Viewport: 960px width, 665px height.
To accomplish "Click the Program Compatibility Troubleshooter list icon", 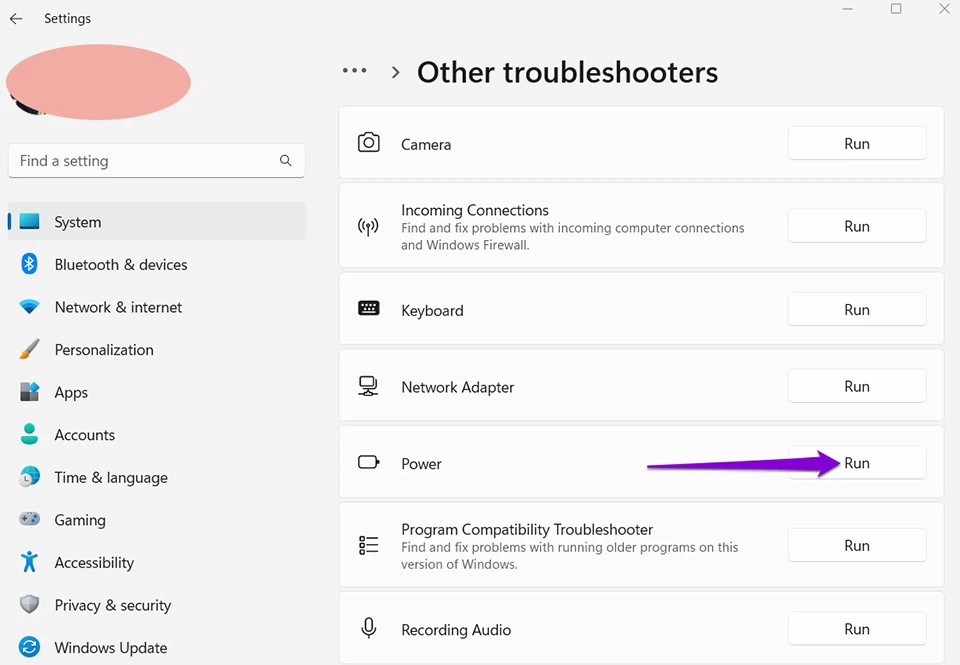I will [x=369, y=545].
